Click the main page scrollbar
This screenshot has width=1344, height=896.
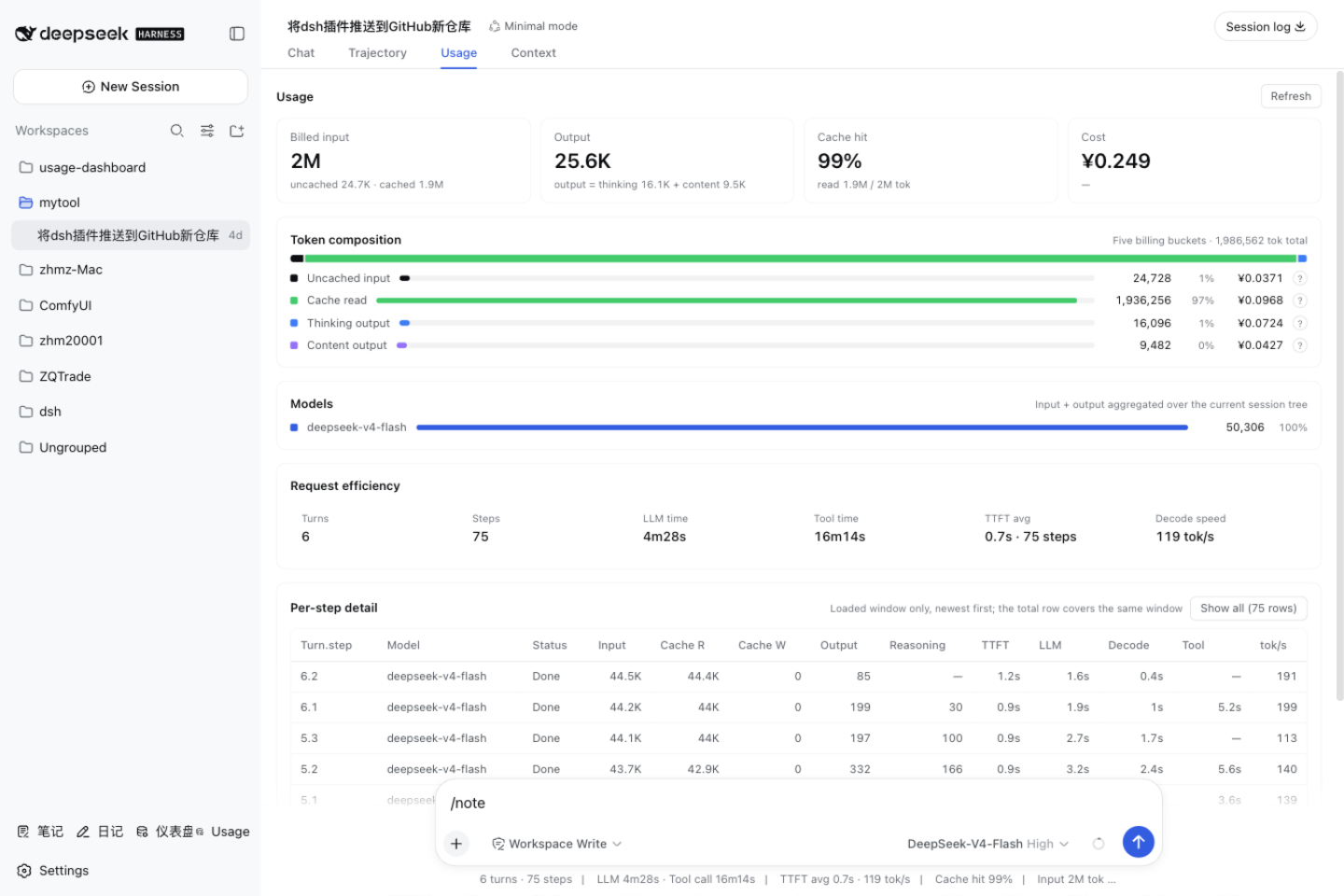click(1340, 385)
